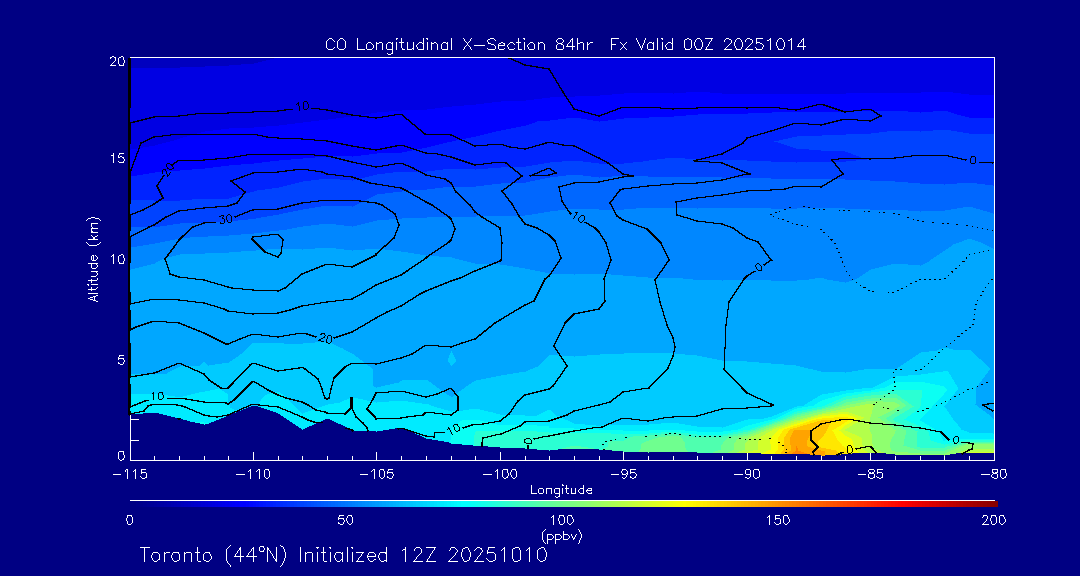Click the Toronto (44°N) initialization footer text

[x=343, y=555]
